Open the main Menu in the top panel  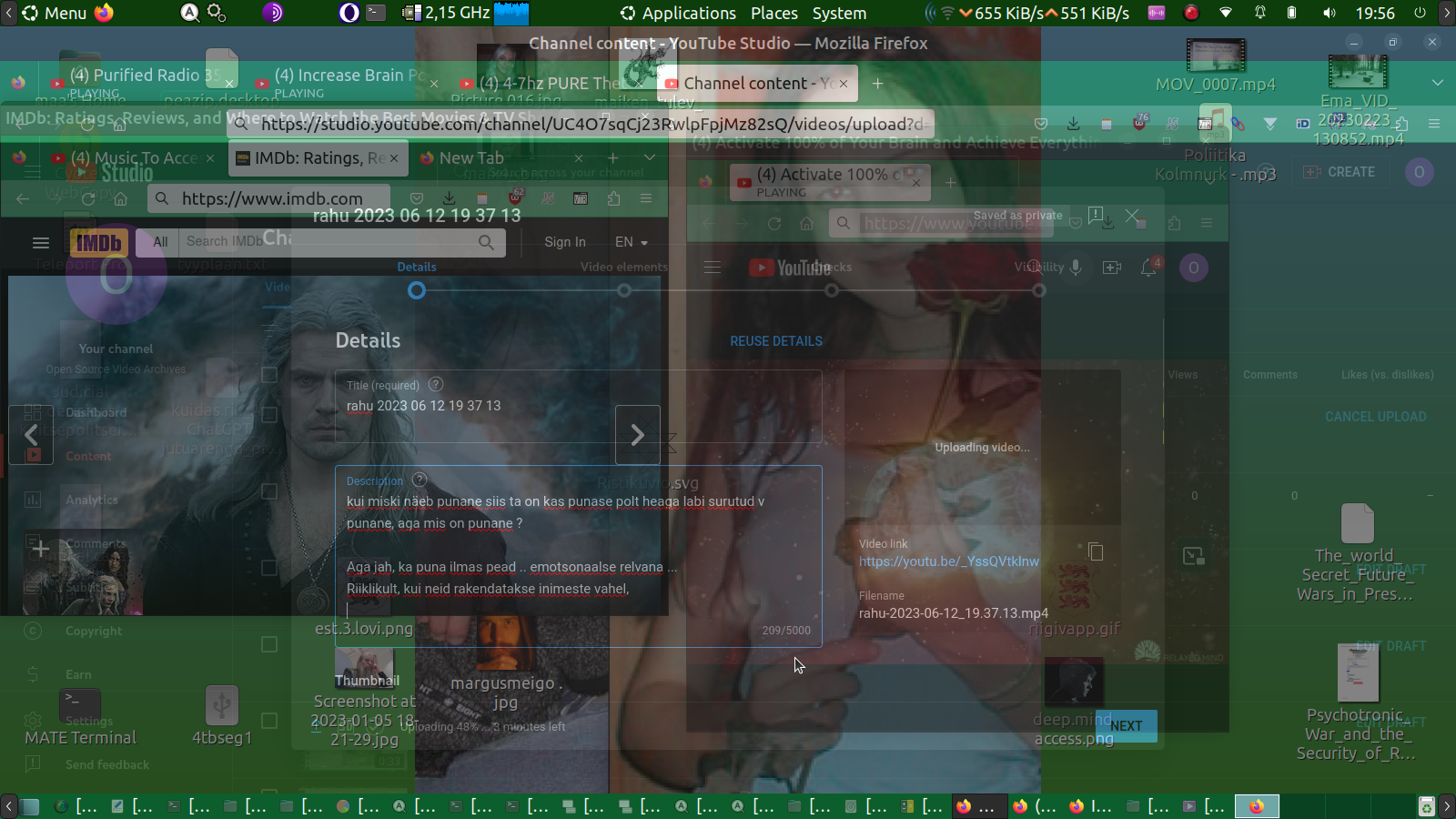pos(55,13)
